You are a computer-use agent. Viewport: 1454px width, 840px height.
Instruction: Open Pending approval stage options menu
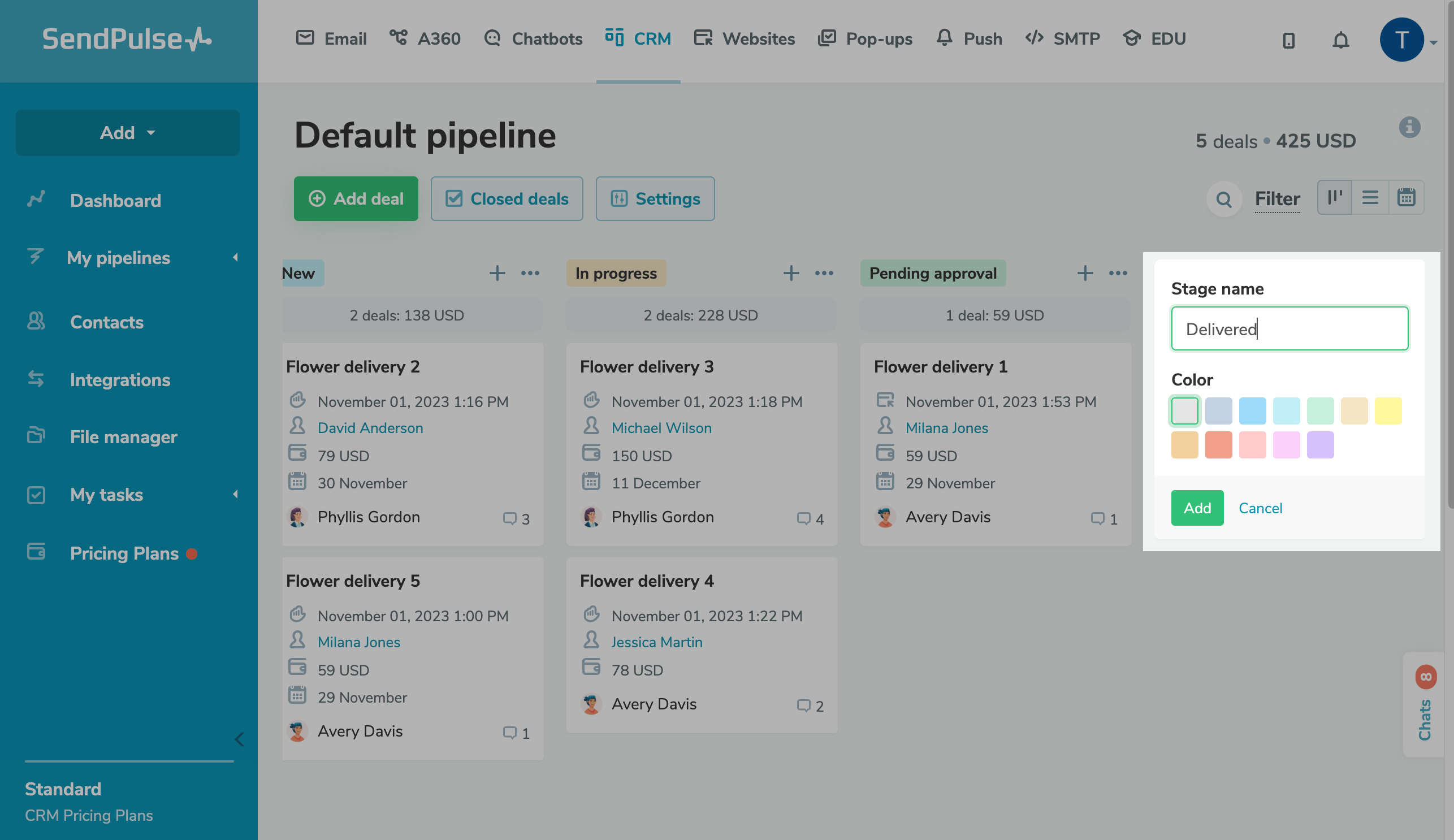coord(1118,273)
